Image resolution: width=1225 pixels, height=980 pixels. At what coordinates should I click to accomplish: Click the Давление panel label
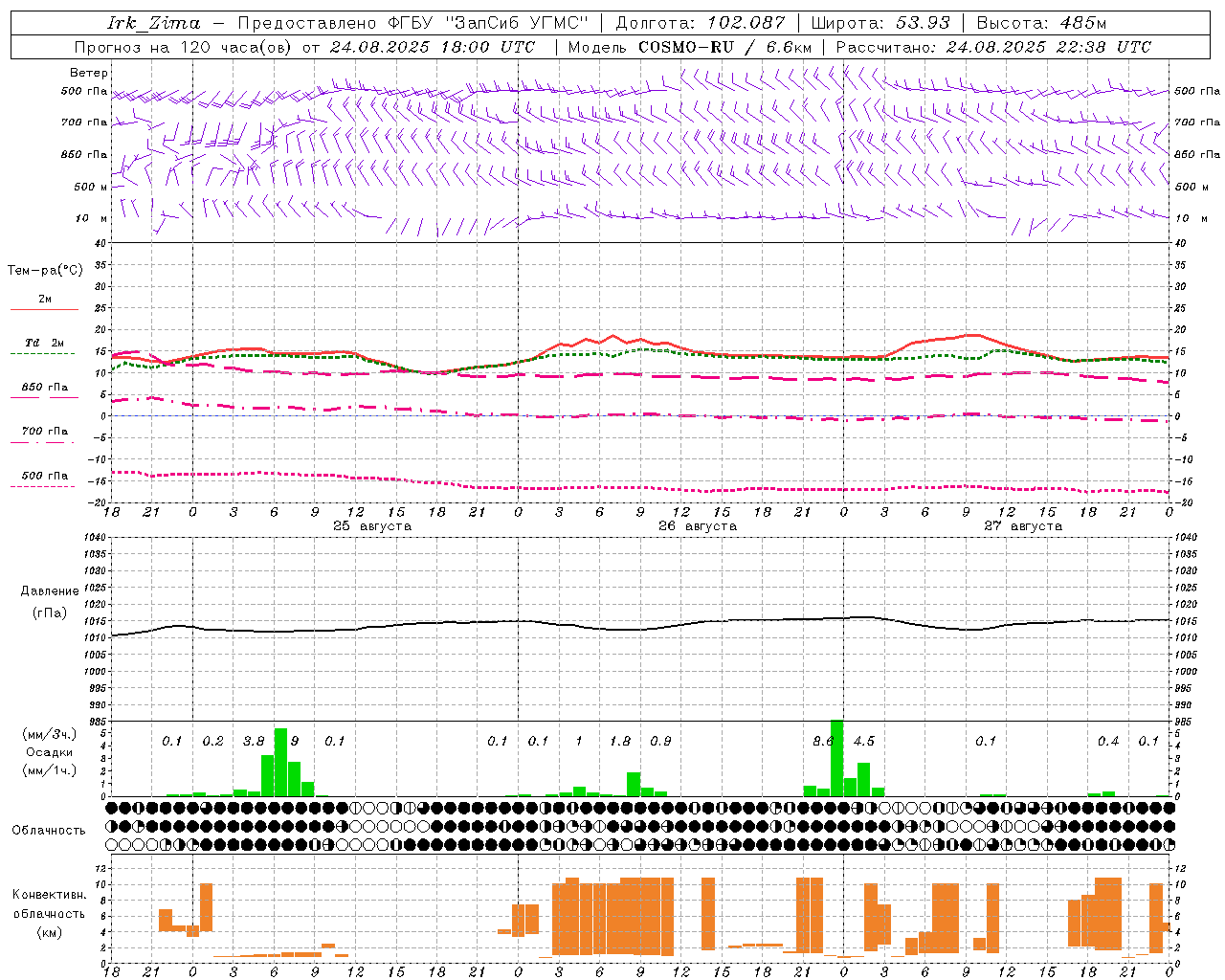[x=50, y=591]
